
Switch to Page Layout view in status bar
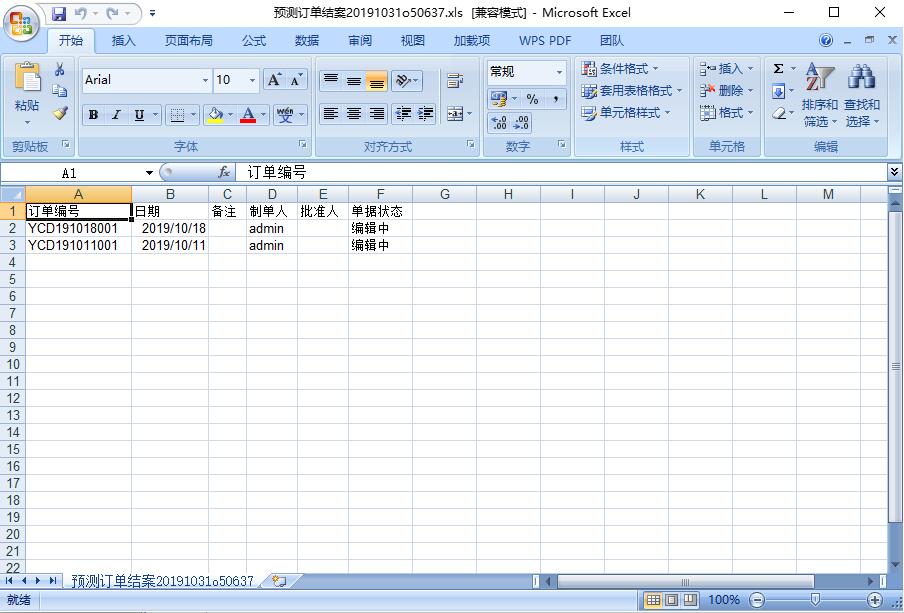point(671,600)
